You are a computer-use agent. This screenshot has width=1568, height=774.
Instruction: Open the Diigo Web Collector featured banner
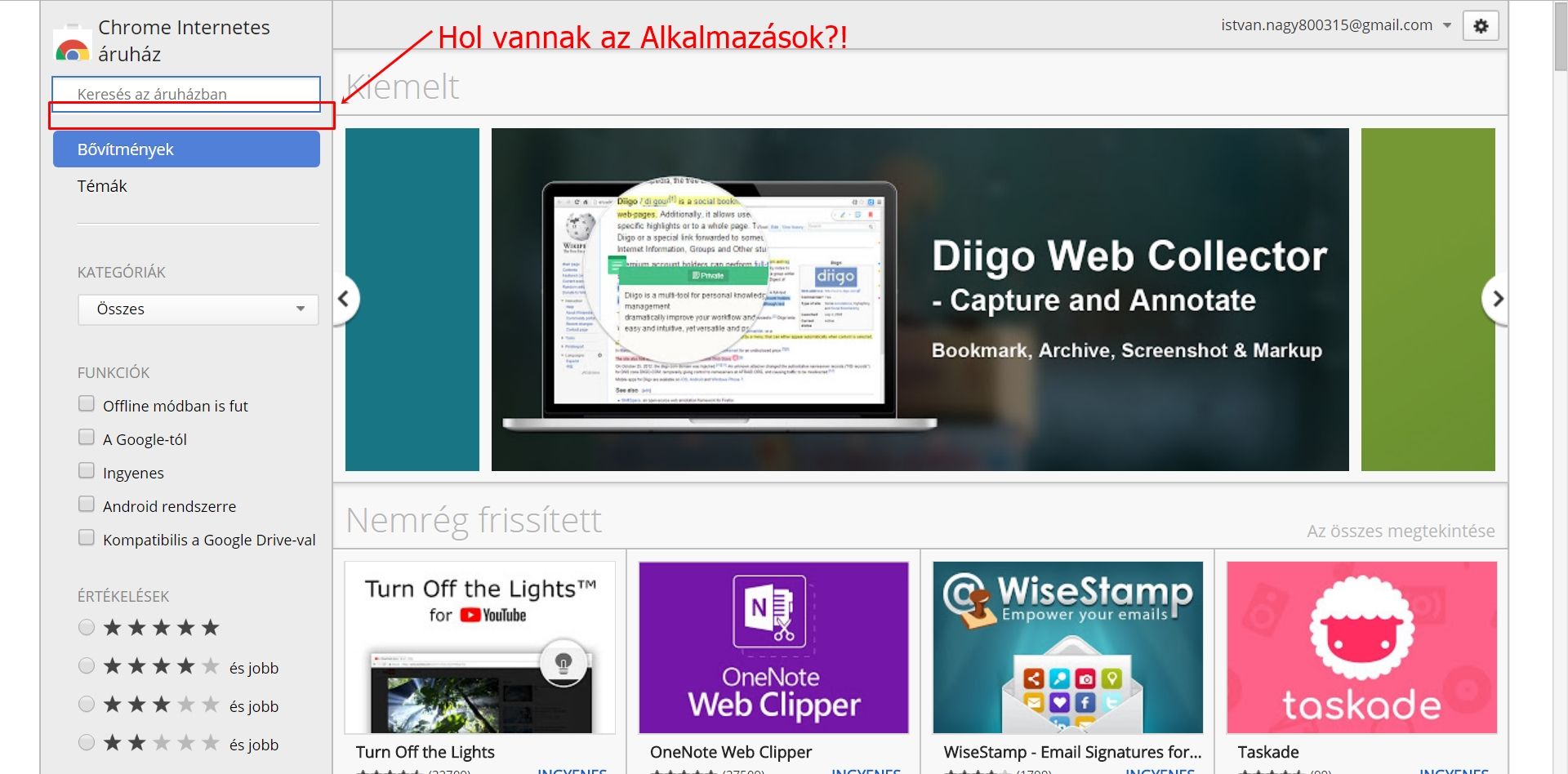tap(920, 300)
